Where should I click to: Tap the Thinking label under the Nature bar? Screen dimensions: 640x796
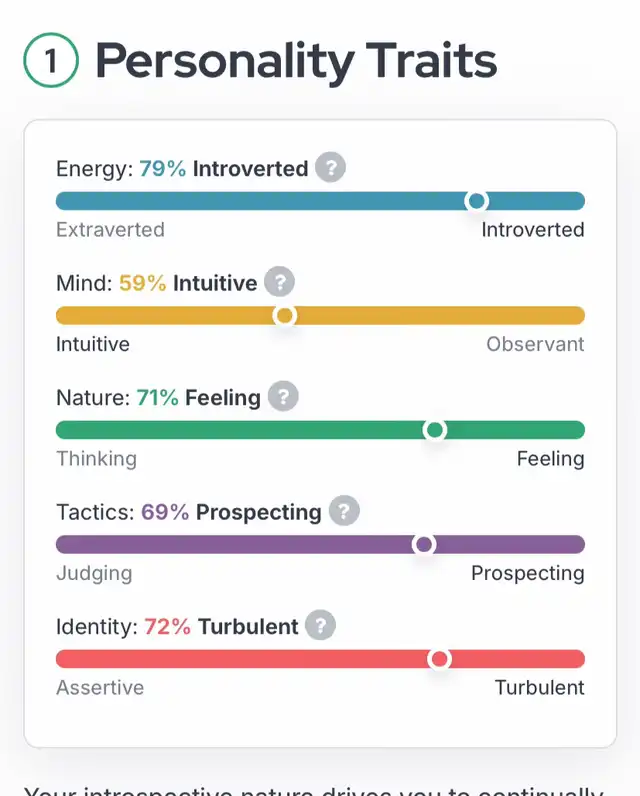tap(96, 459)
